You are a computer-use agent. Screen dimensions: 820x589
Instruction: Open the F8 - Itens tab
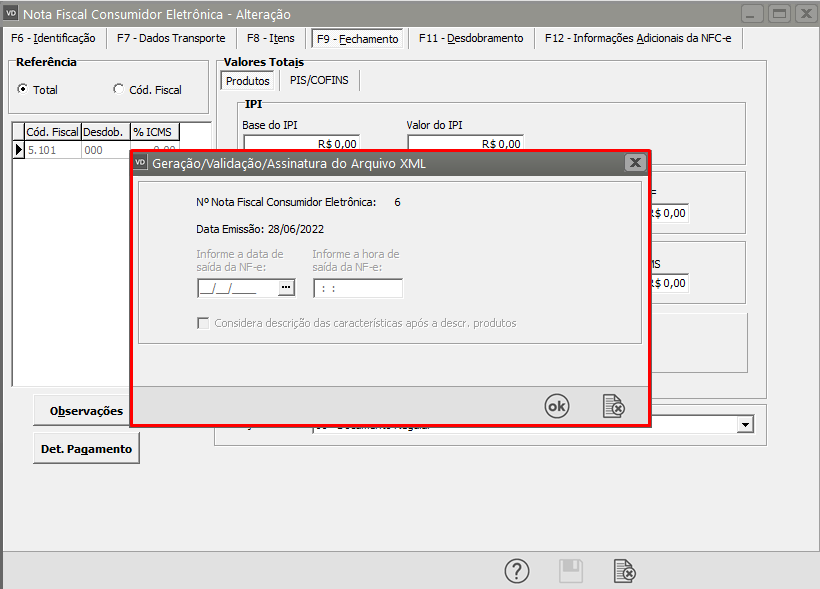coord(270,38)
